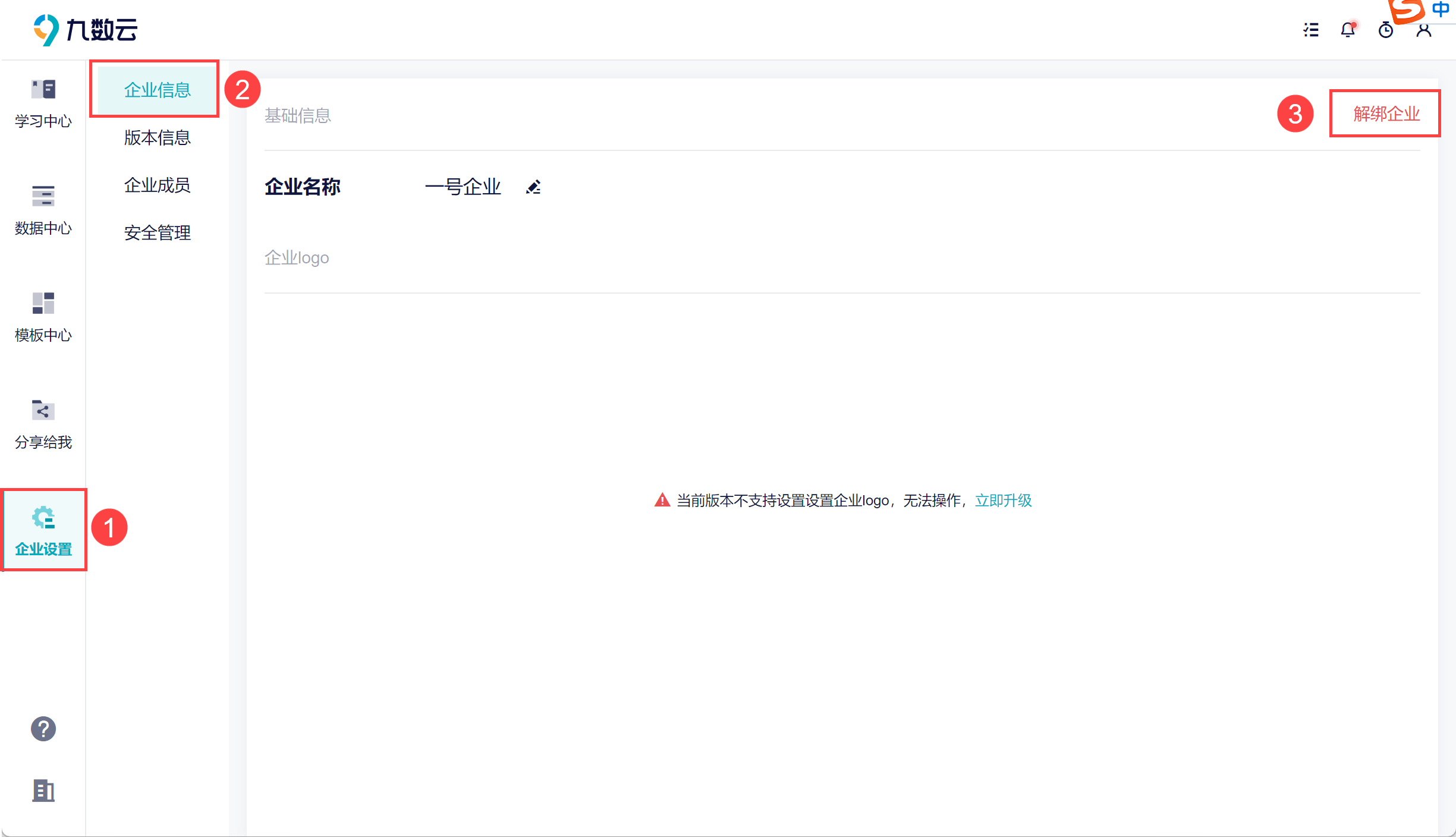The image size is (1456, 837).
Task: Click the timer clock icon in the header
Action: [x=1385, y=30]
